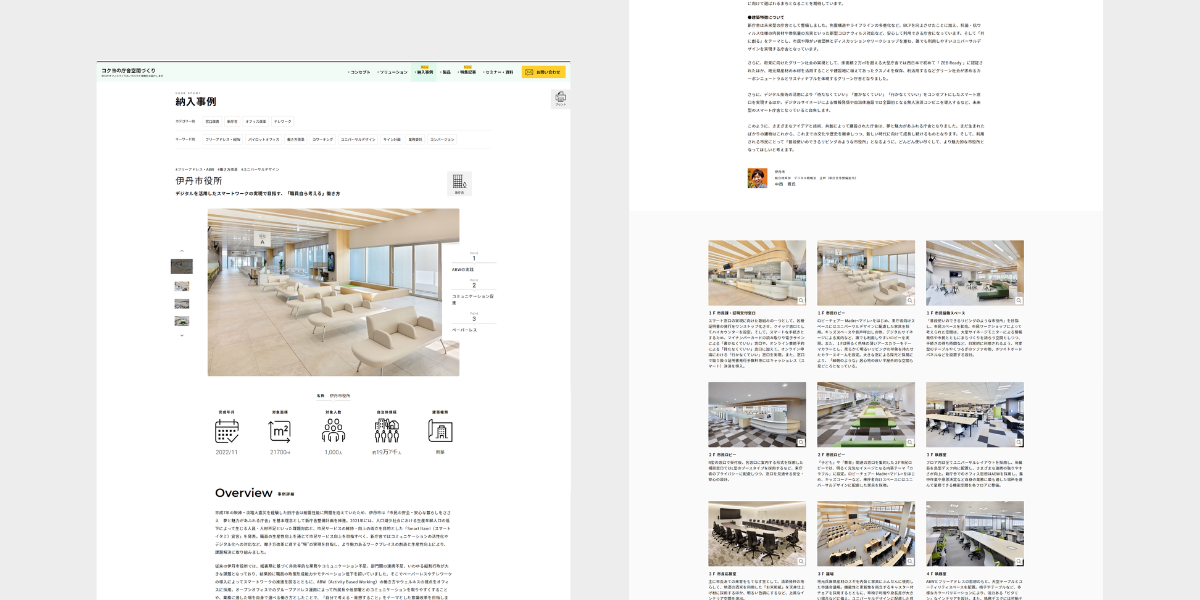Click the 納入事例 page title
Screen dimensions: 1200x600
(x=195, y=101)
